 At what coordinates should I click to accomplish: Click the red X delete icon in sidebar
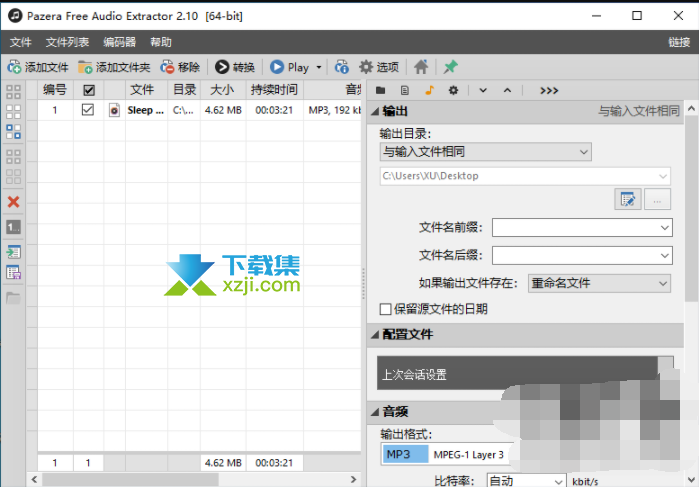pos(13,202)
